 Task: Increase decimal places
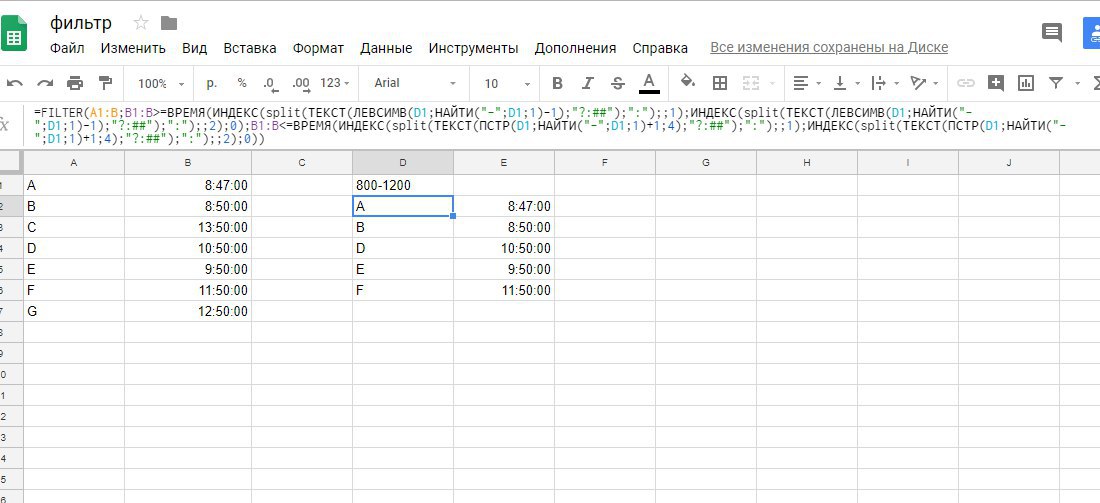301,83
